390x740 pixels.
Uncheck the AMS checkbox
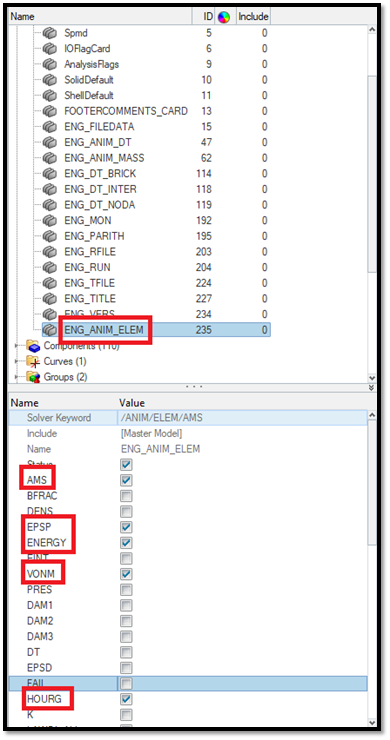pos(126,480)
